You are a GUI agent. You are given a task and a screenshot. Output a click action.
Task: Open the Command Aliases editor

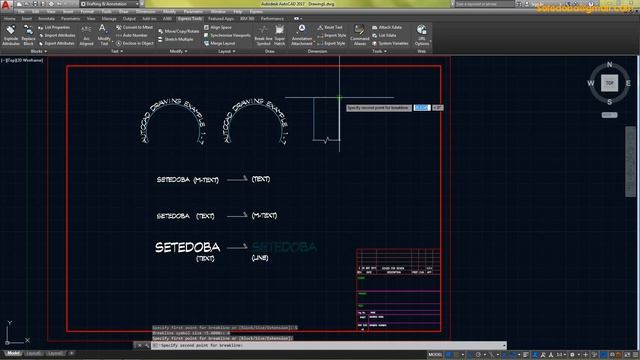tap(360, 36)
